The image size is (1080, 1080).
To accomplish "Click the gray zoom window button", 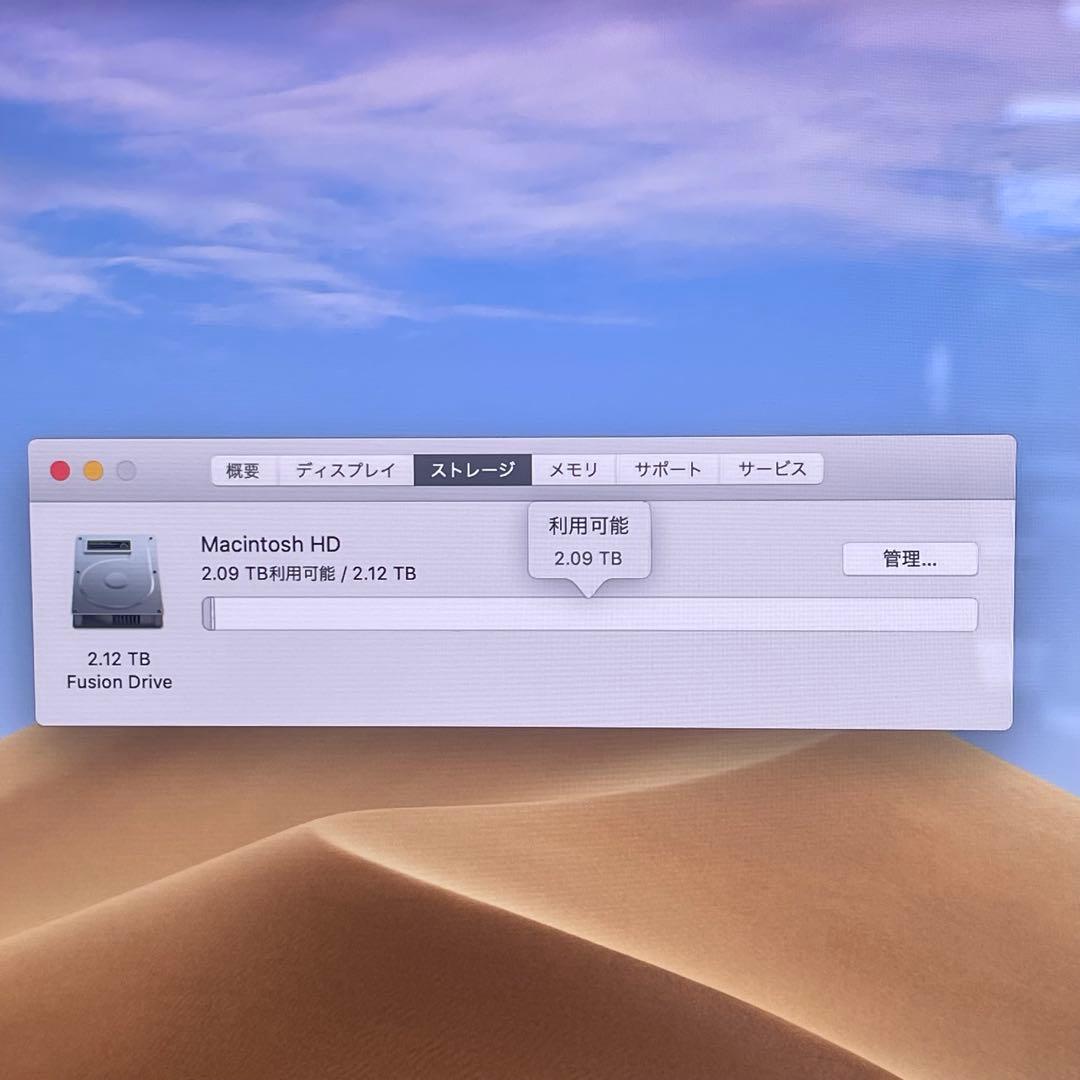I will coord(124,469).
